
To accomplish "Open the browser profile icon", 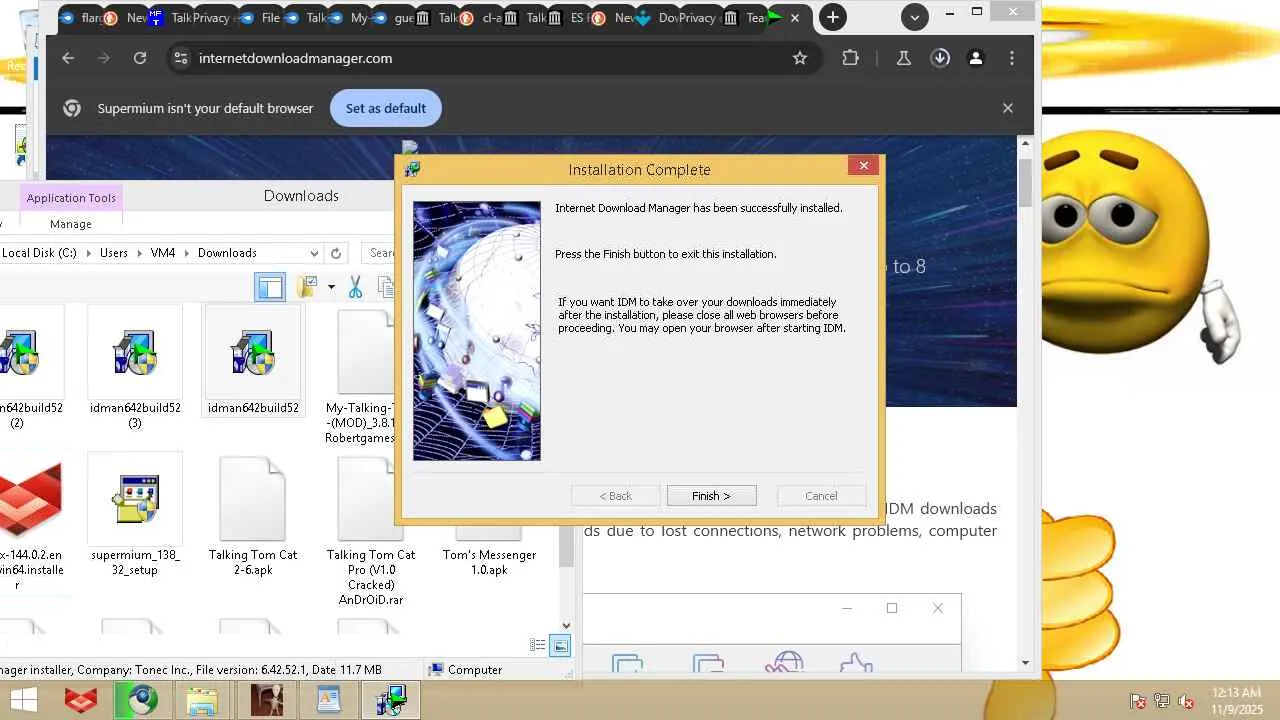I will pos(975,58).
